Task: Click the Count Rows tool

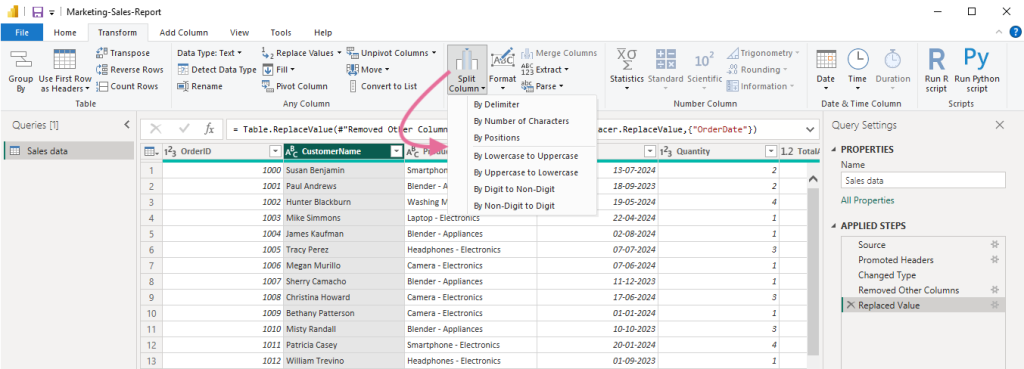Action: (127, 86)
